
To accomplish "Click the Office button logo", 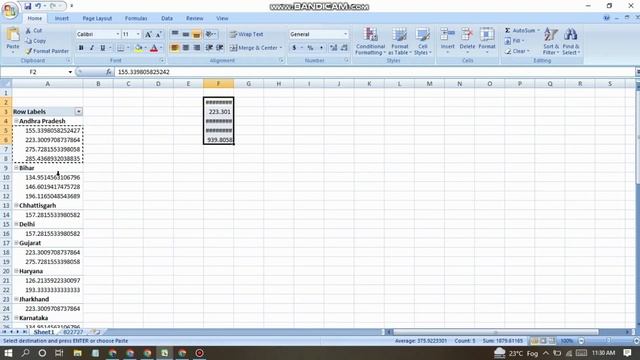I will click(x=9, y=10).
